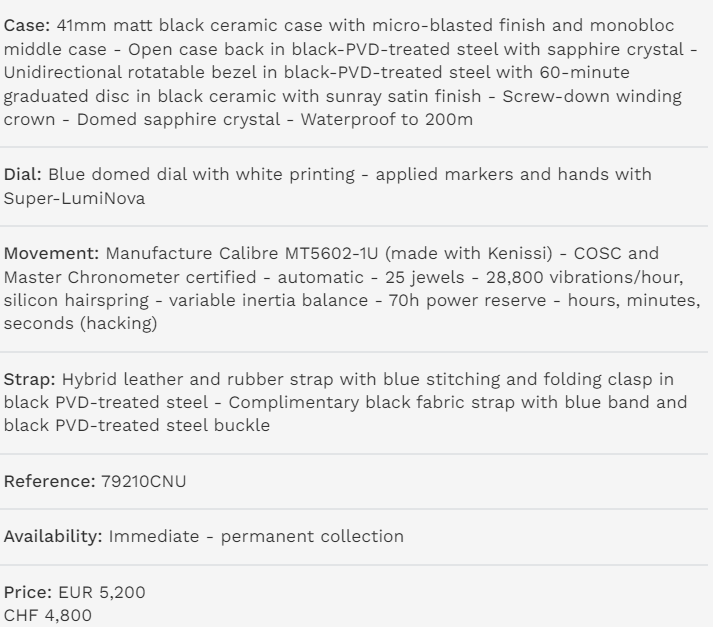Click the word "Hybrid" in Strap

(x=91, y=379)
